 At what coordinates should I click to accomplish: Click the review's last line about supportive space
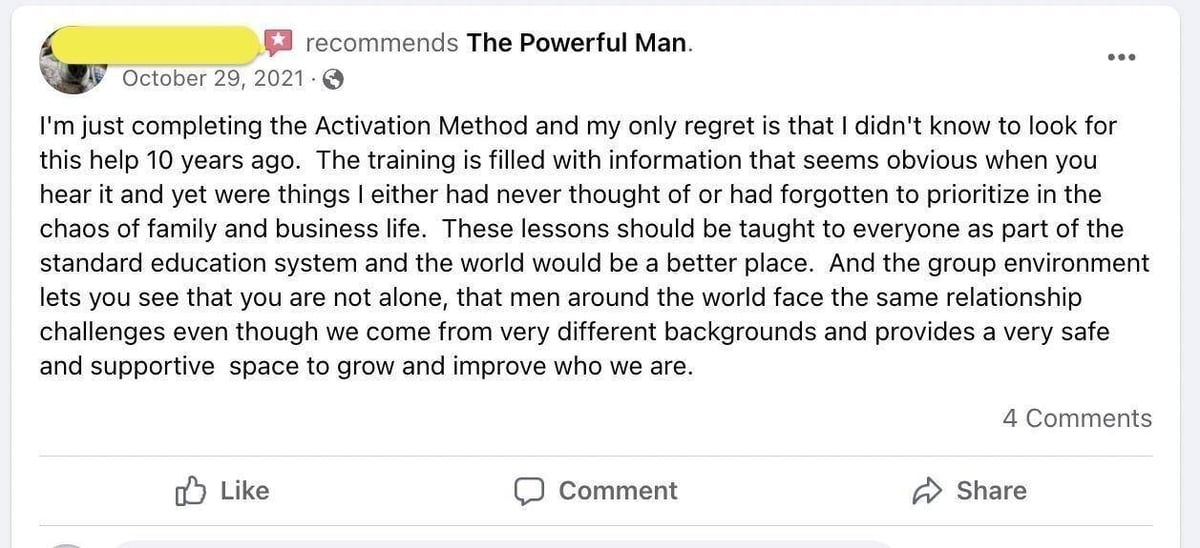(x=365, y=366)
